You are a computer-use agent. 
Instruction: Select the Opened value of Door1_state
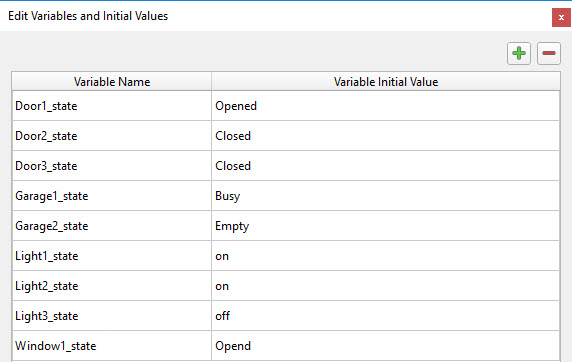point(386,106)
